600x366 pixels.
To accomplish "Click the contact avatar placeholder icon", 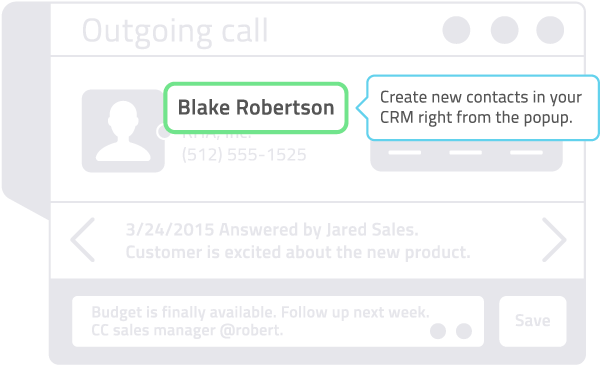I will coord(123,131).
